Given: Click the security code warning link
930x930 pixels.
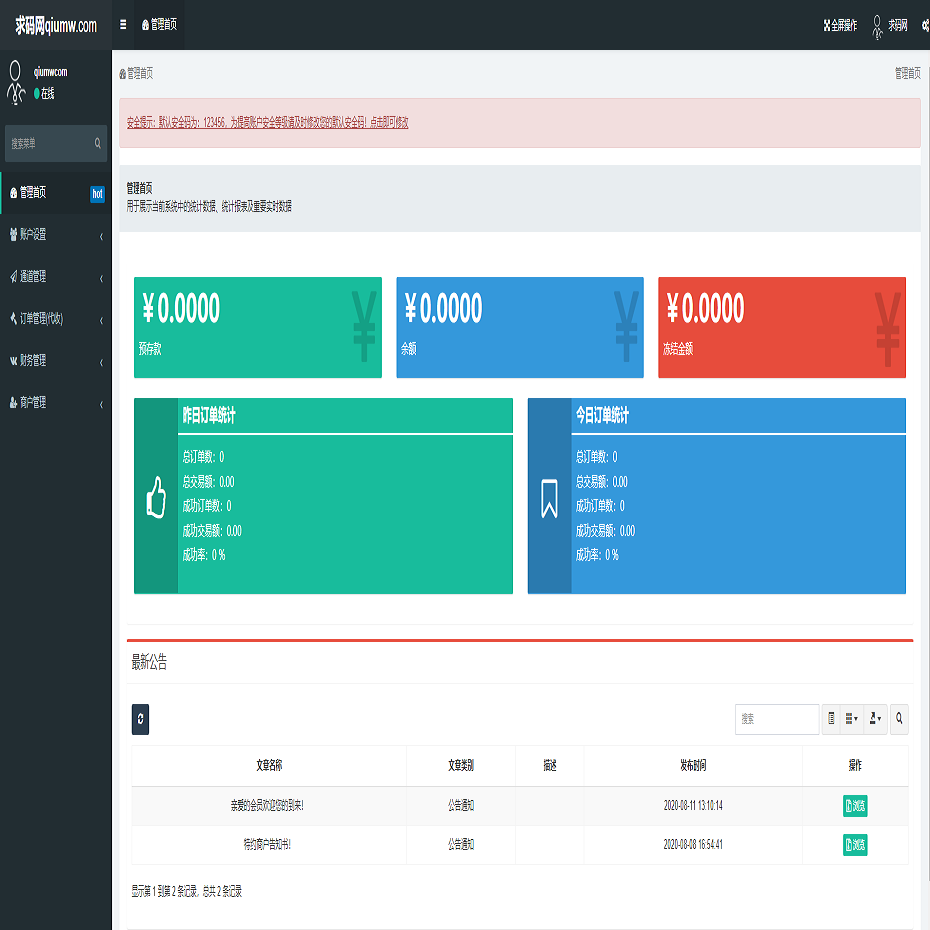Looking at the screenshot, I should click(267, 123).
